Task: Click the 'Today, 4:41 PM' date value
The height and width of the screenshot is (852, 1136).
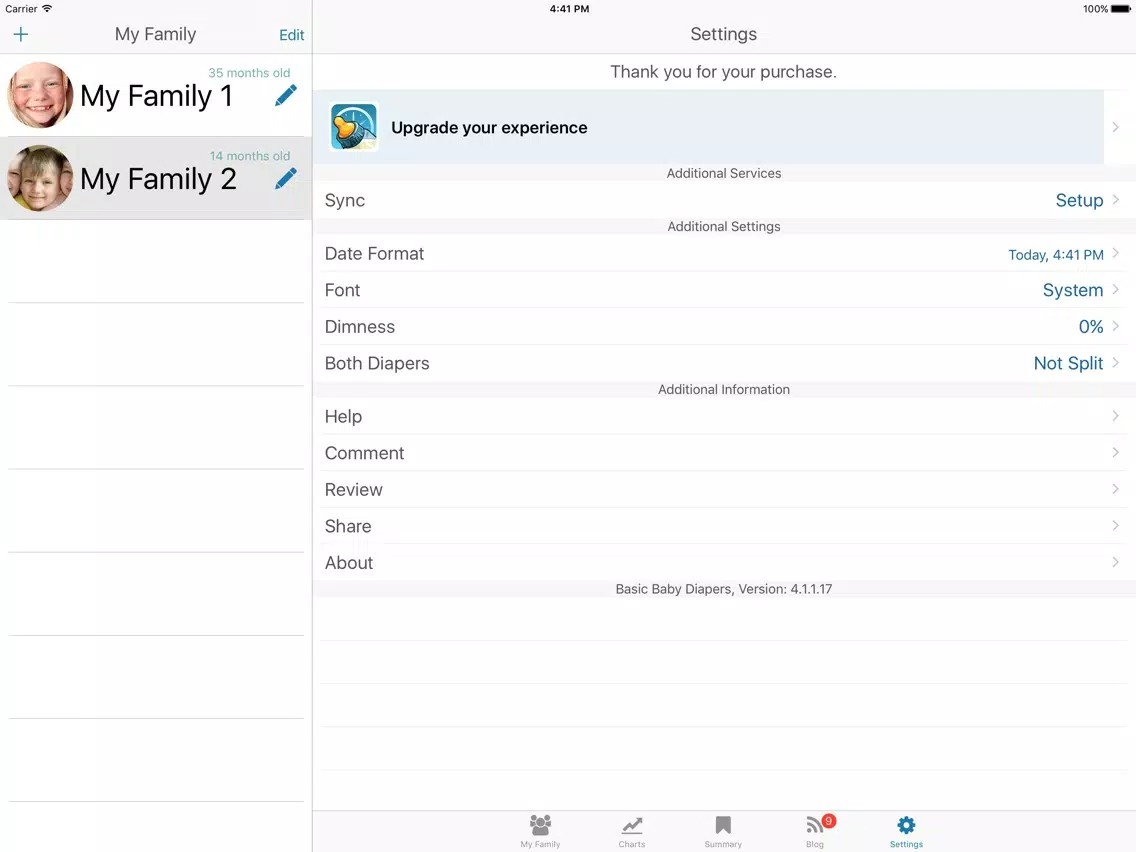Action: click(x=1056, y=254)
